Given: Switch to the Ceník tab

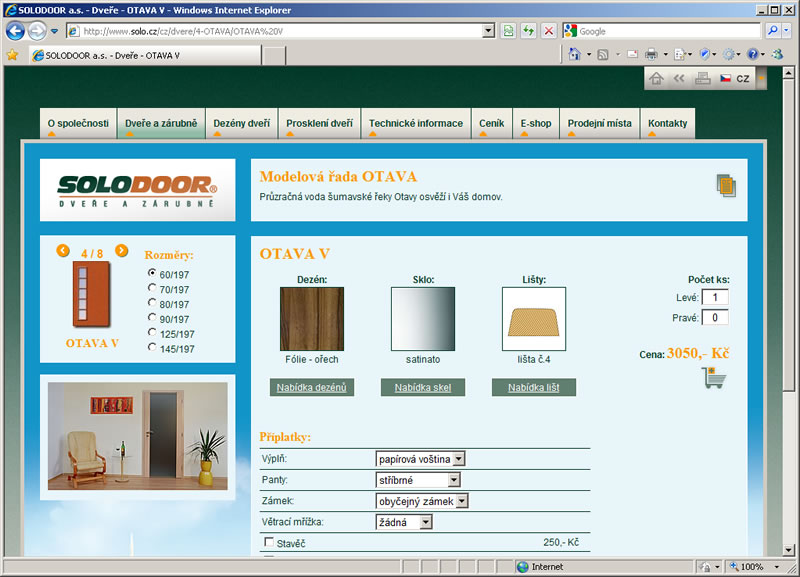Looking at the screenshot, I should point(491,124).
